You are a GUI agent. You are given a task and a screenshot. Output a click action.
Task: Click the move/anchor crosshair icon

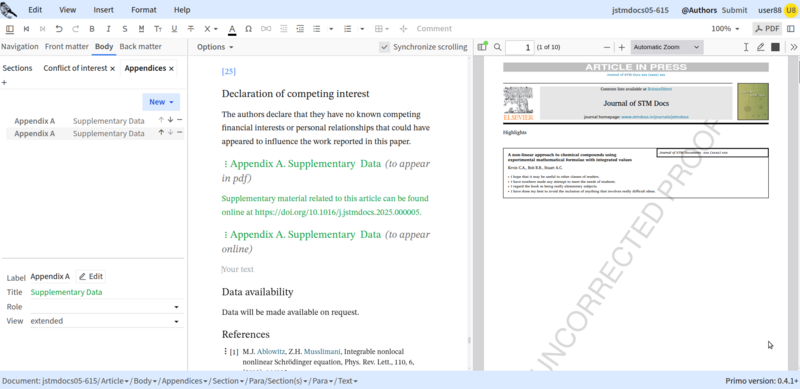[403, 29]
